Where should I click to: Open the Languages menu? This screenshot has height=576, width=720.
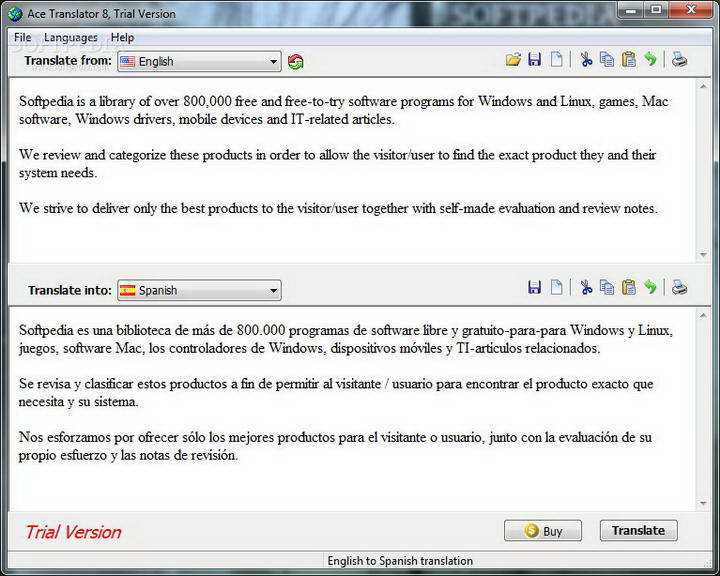(x=71, y=38)
